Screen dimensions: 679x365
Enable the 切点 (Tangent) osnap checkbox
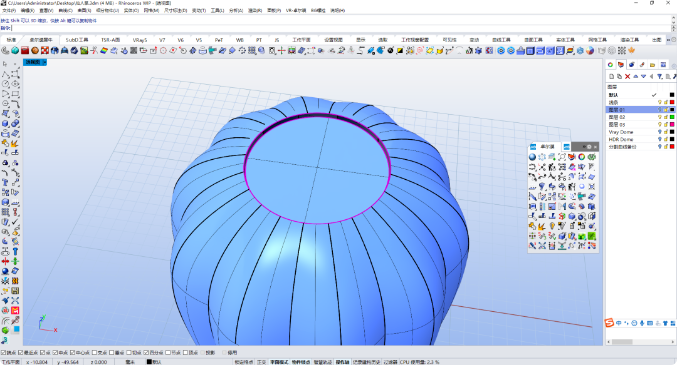[129, 353]
